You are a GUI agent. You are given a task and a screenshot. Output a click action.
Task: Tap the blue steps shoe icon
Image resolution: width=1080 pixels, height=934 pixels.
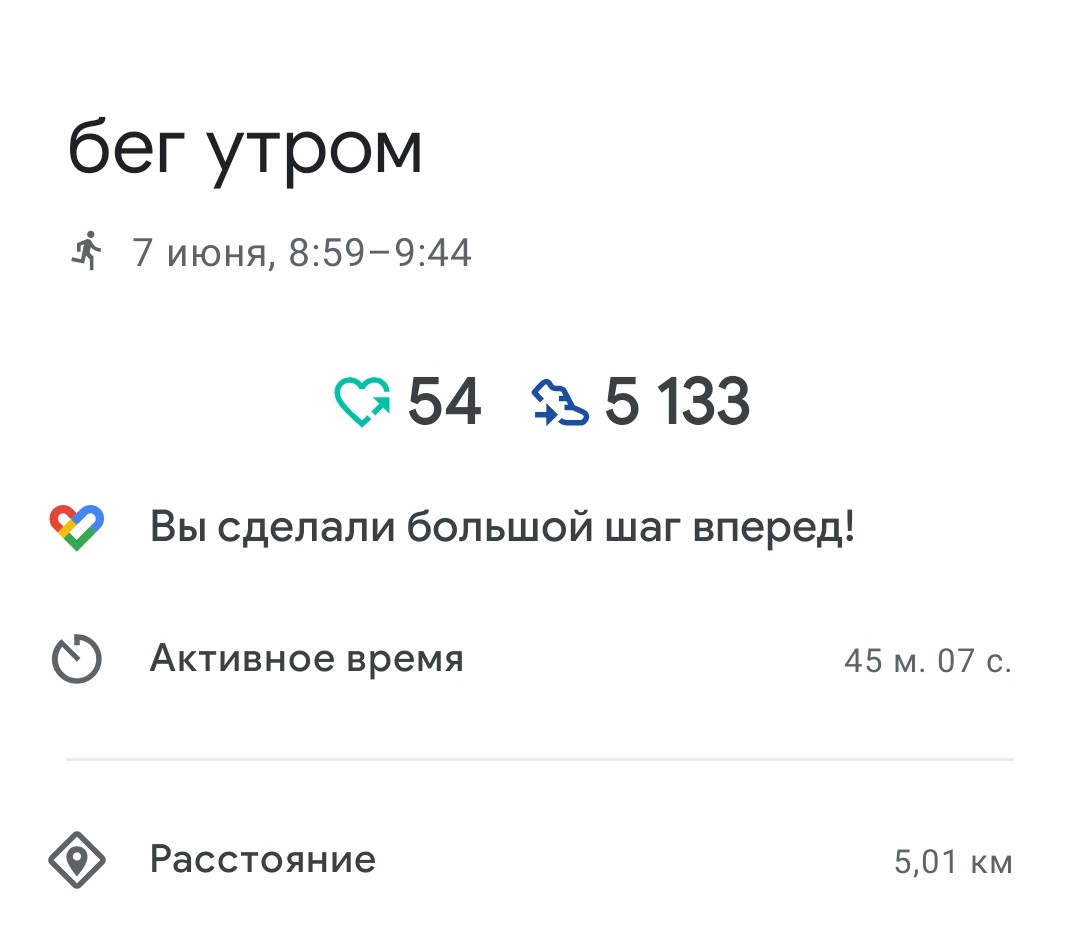(560, 402)
